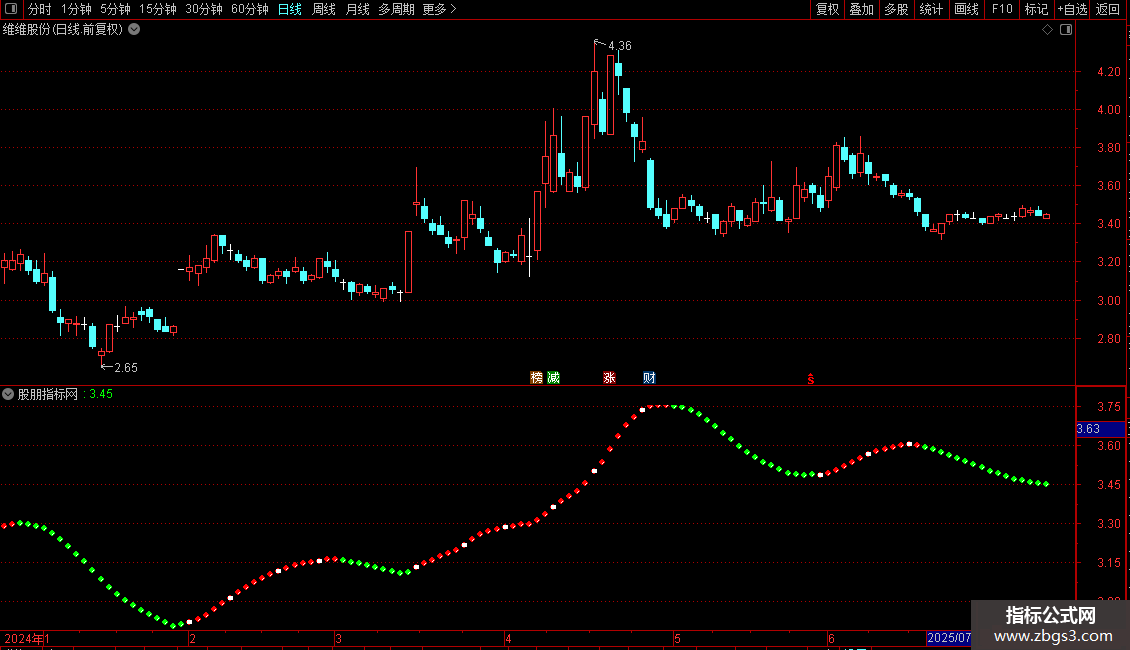Click the 涨 event marker
This screenshot has width=1130, height=650.
[609, 378]
